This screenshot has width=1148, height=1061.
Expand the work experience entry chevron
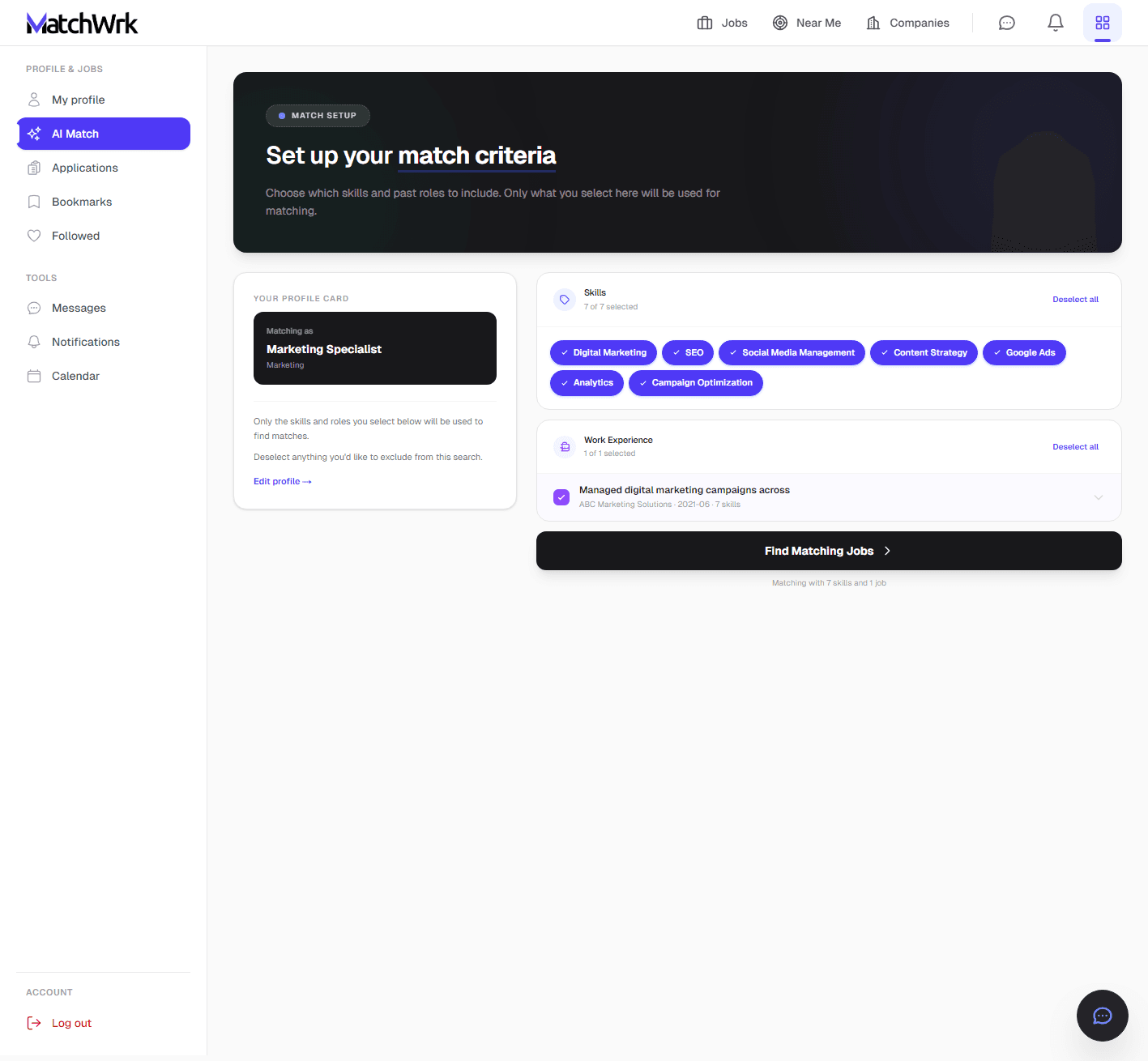coord(1098,497)
